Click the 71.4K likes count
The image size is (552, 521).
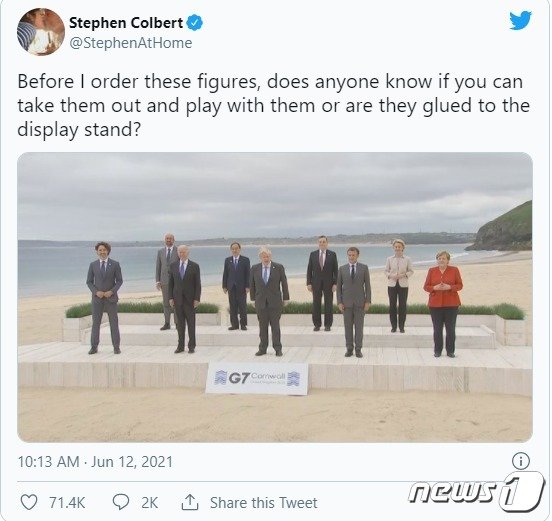point(67,503)
